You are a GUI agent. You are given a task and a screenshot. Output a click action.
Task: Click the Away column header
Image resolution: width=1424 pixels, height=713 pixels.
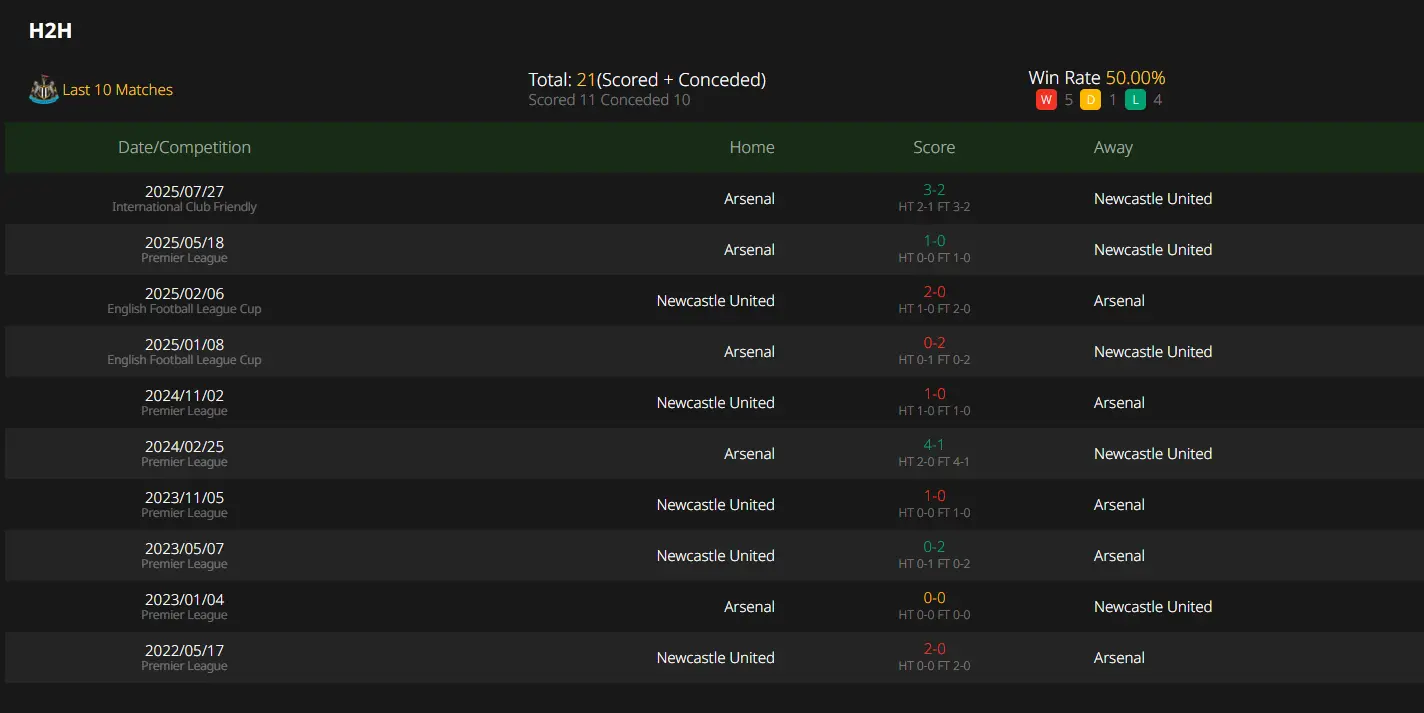tap(1113, 147)
